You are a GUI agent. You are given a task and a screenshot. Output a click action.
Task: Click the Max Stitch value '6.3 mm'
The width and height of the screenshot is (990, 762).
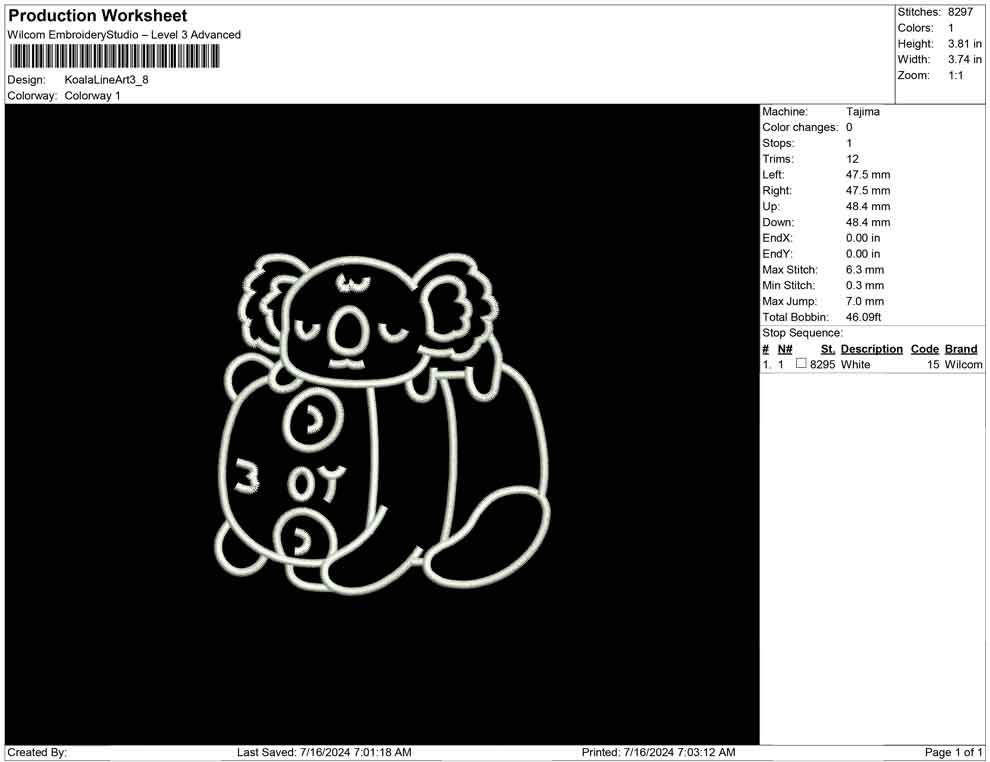click(864, 270)
